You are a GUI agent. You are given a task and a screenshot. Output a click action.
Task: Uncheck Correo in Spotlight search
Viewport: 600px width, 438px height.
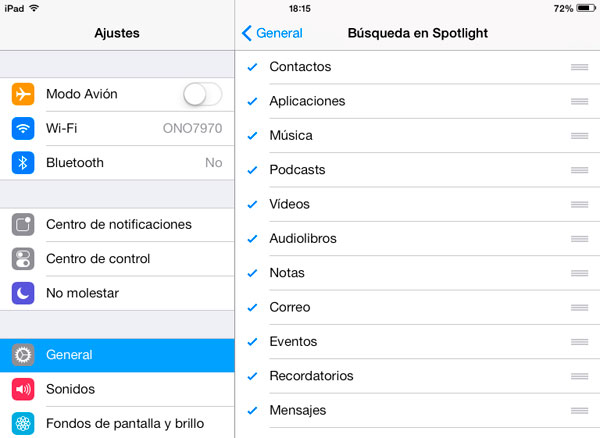[252, 308]
